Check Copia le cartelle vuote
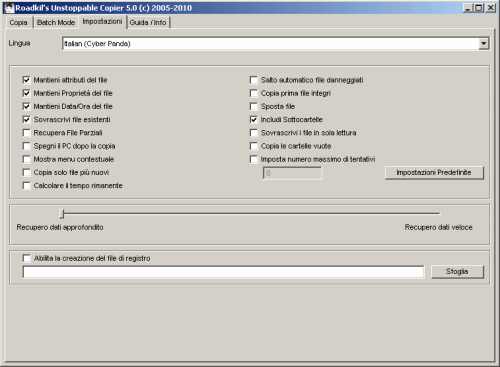Screen dimensions: 500x367 coord(254,146)
